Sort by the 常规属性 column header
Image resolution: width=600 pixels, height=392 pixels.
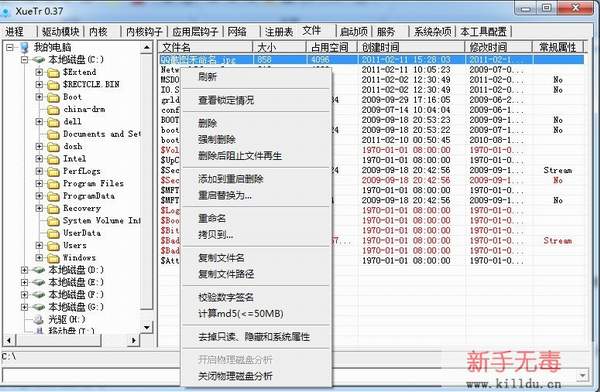tap(558, 47)
